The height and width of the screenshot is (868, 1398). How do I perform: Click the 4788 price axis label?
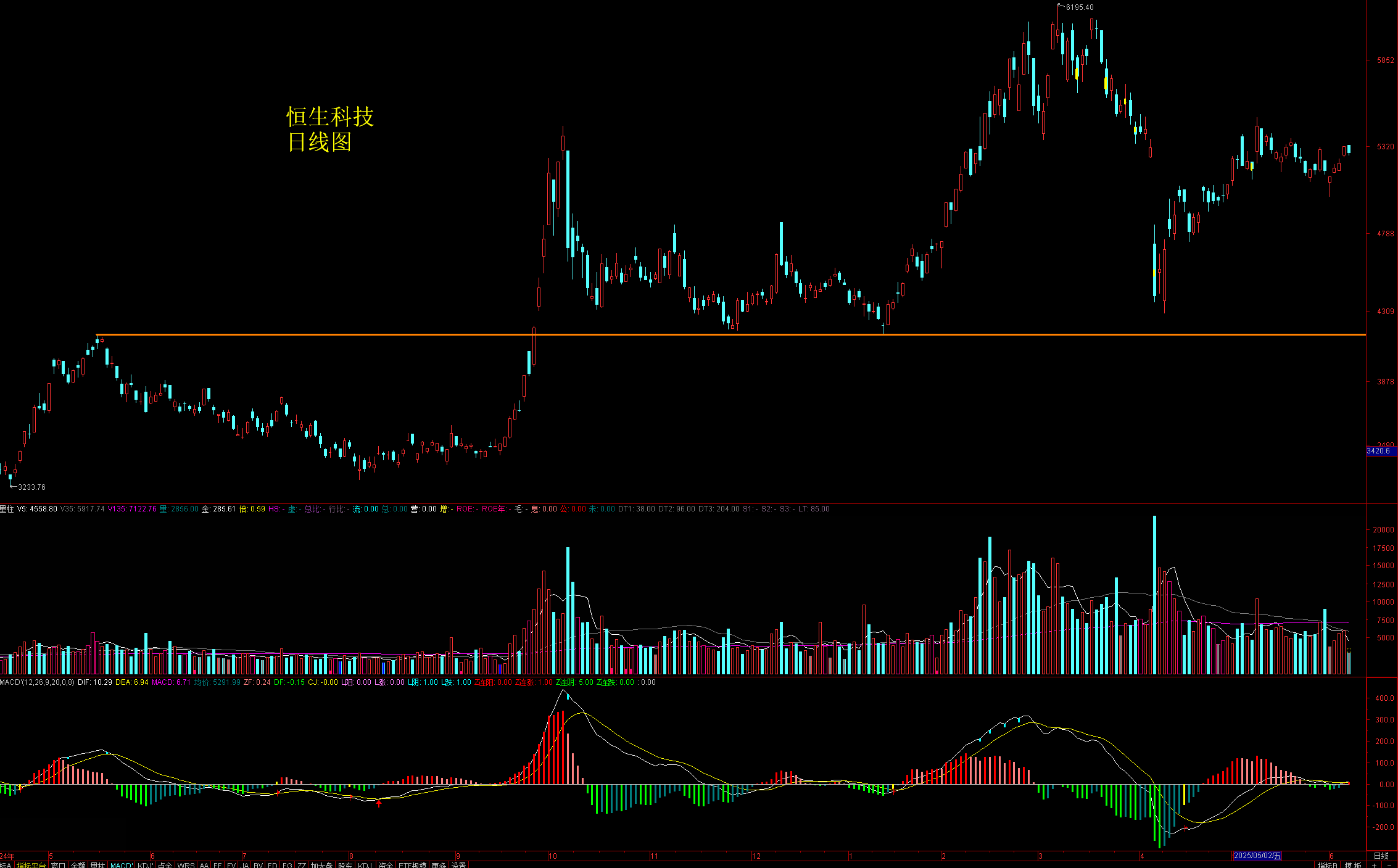1385,234
